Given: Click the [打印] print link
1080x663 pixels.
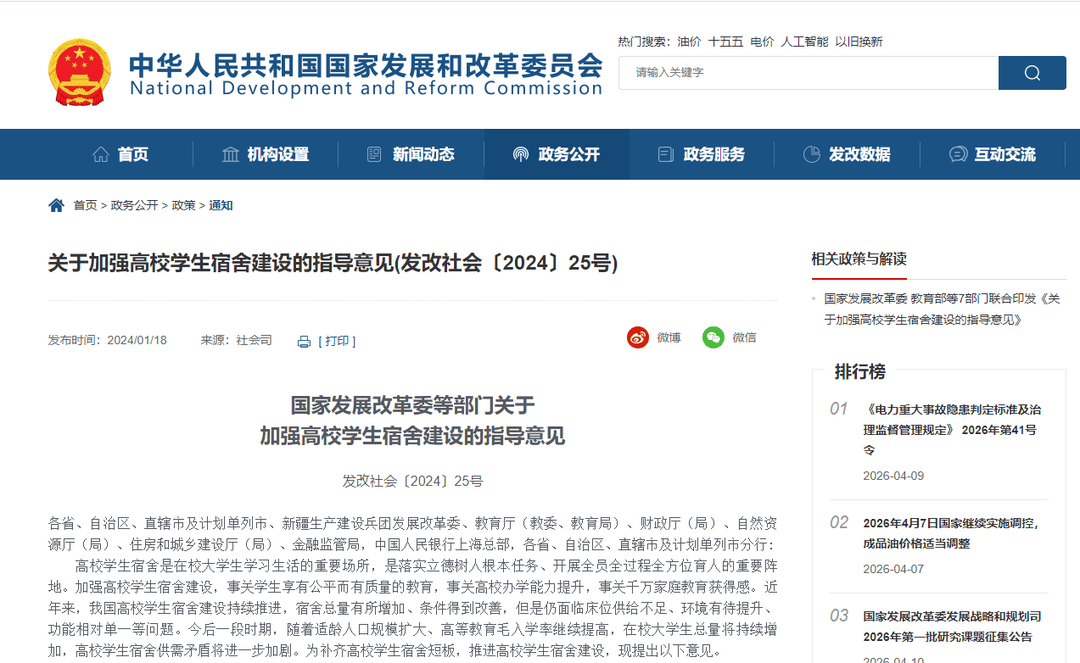Looking at the screenshot, I should click(x=337, y=341).
